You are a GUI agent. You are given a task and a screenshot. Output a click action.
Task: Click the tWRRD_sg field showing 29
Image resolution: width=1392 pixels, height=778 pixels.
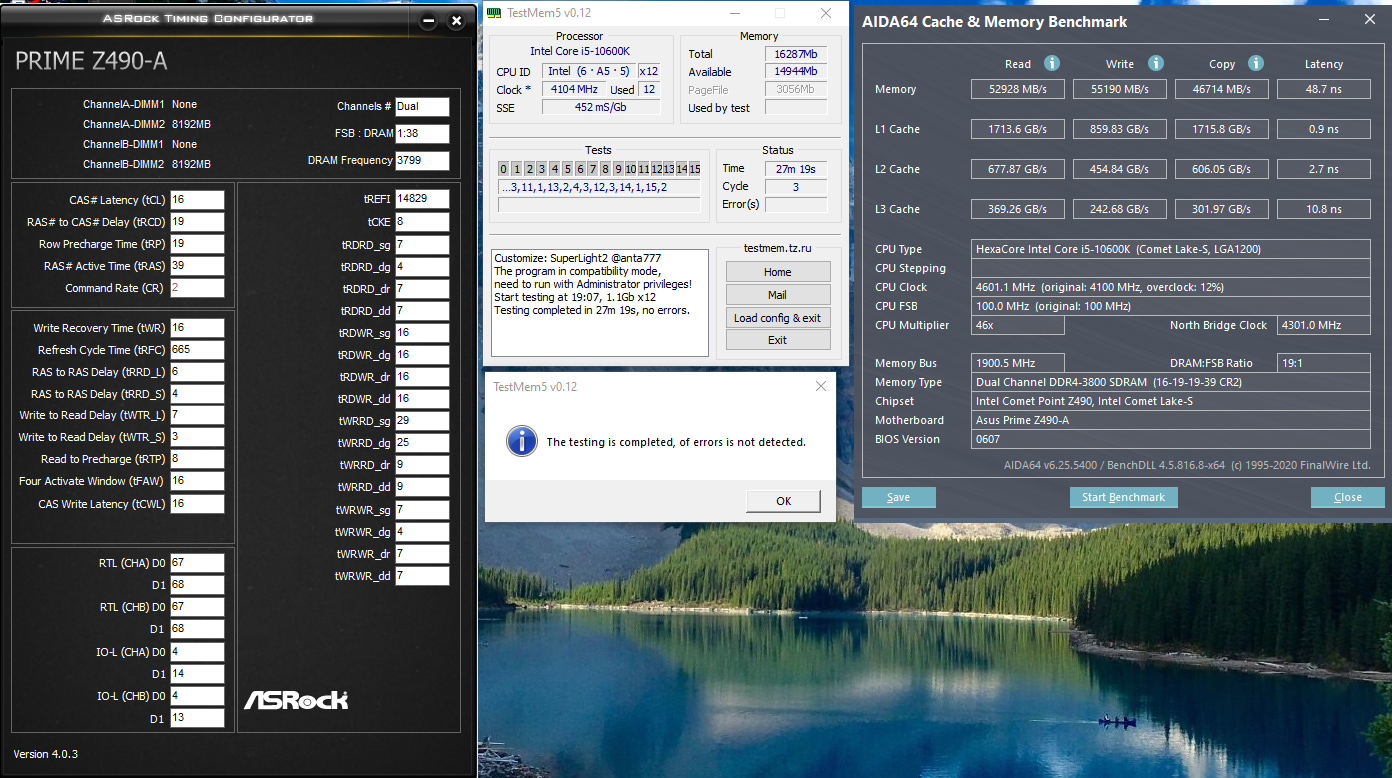pos(422,421)
